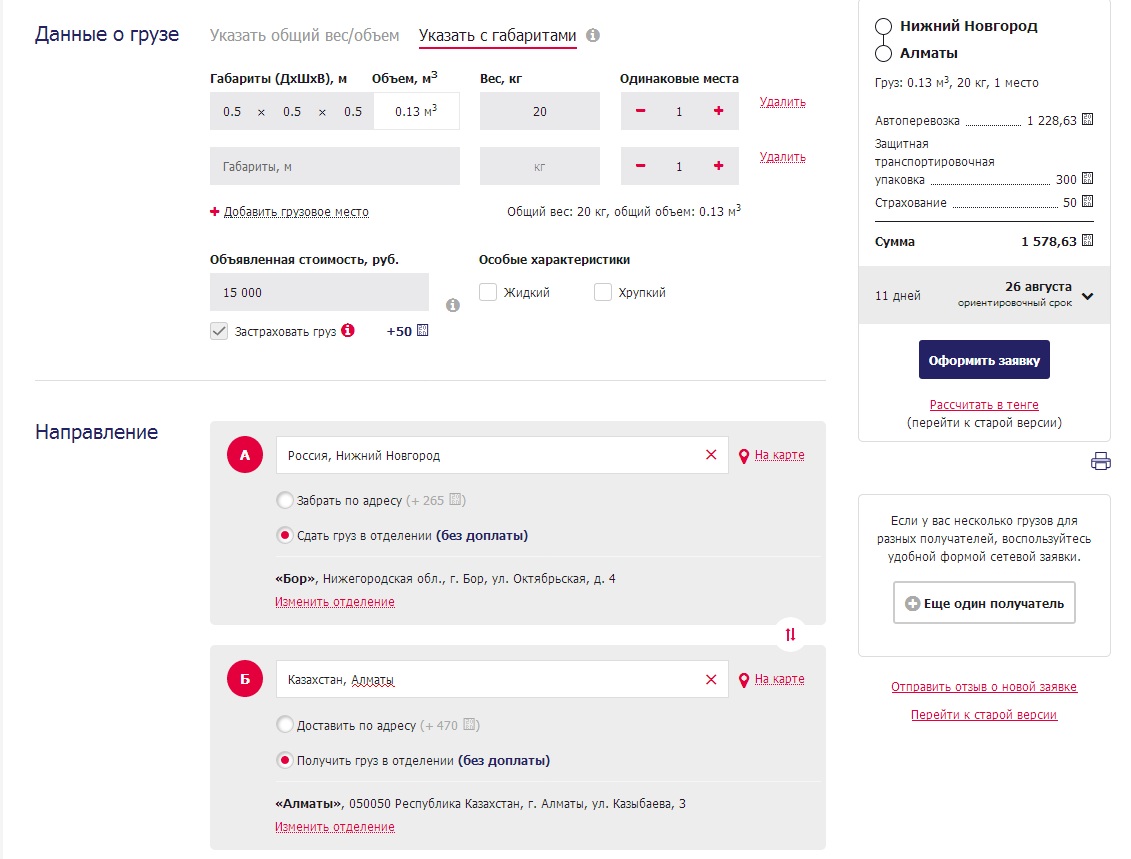Click info icon next to dimensions tab

point(593,36)
